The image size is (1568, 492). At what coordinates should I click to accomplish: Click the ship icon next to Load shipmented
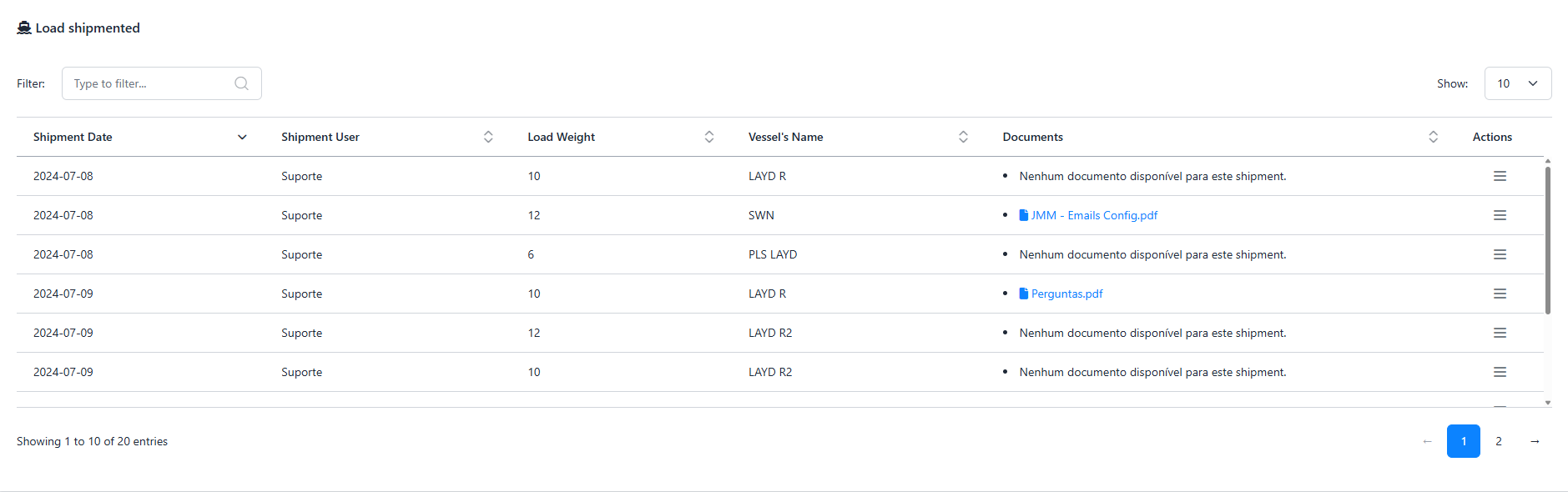coord(24,28)
